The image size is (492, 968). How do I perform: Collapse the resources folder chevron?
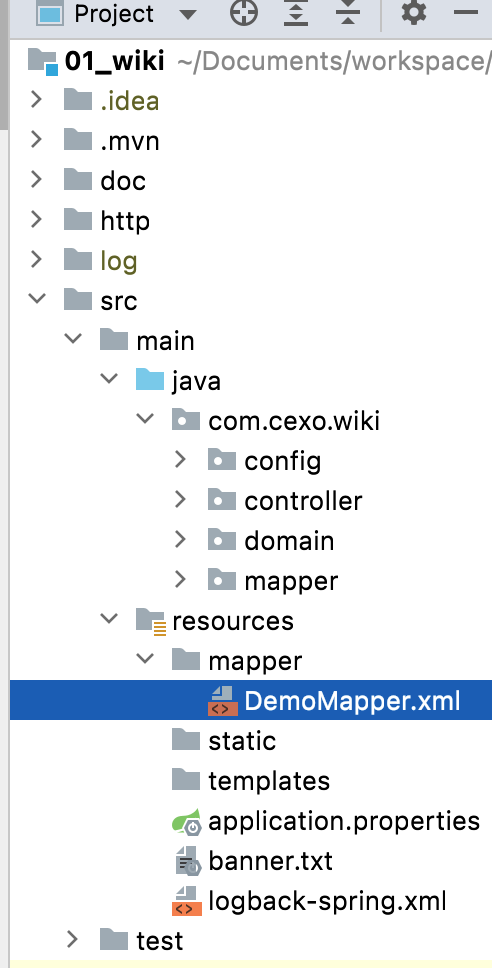point(109,619)
